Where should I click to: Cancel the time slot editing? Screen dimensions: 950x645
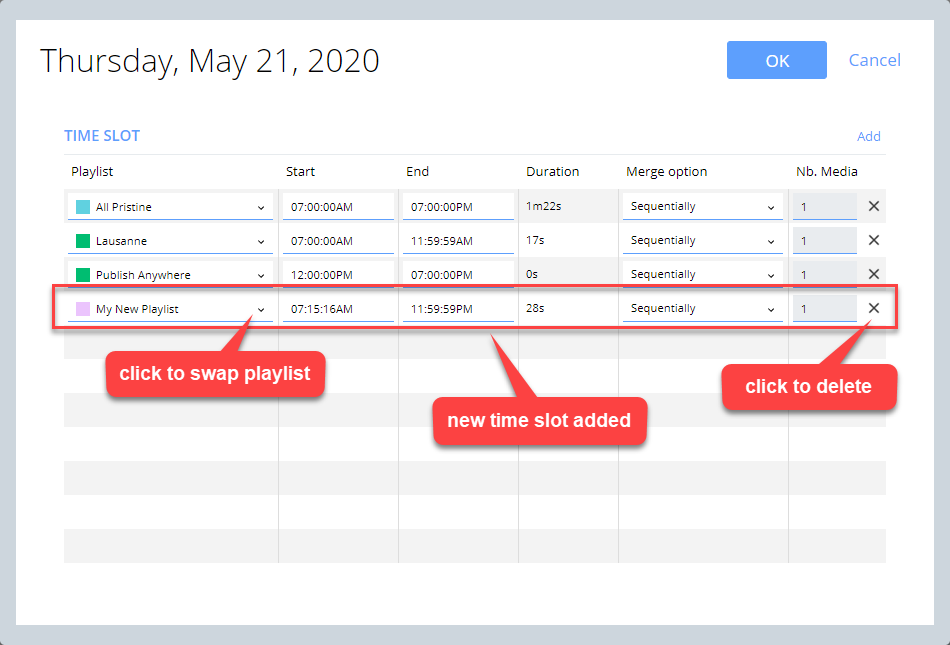(874, 60)
